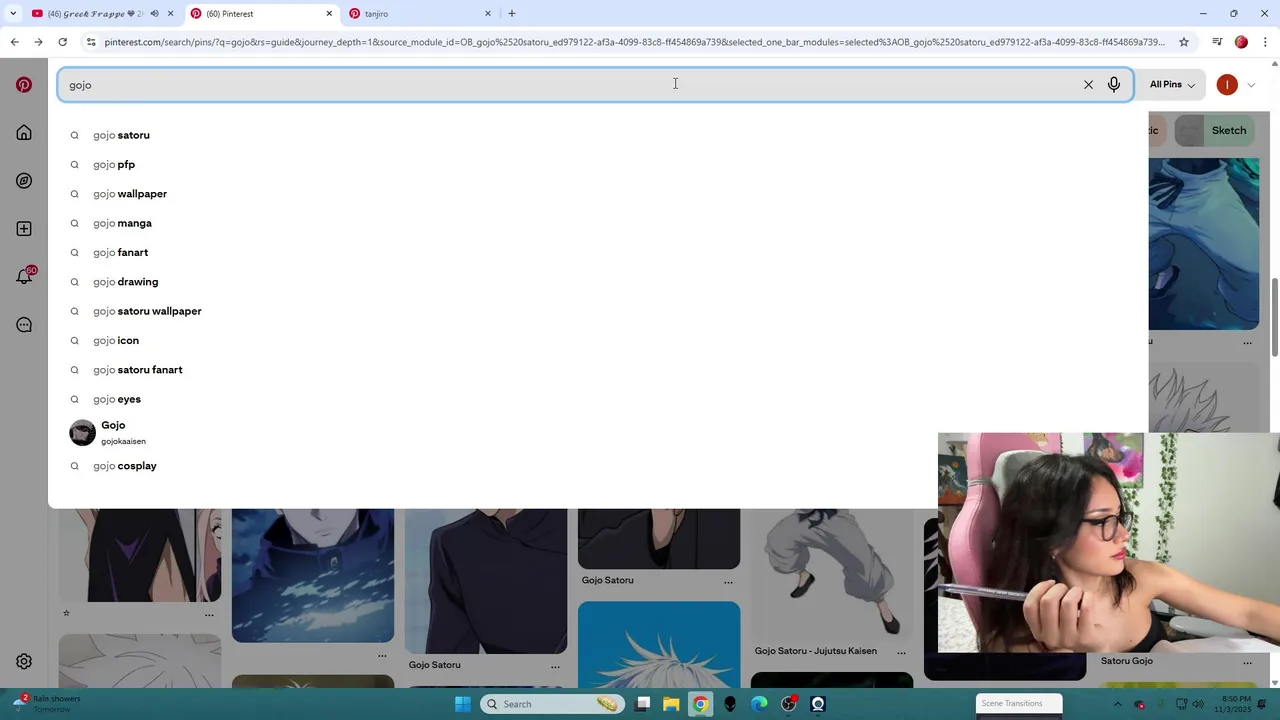
Task: Open Rain showers weather widget
Action: click(46, 704)
